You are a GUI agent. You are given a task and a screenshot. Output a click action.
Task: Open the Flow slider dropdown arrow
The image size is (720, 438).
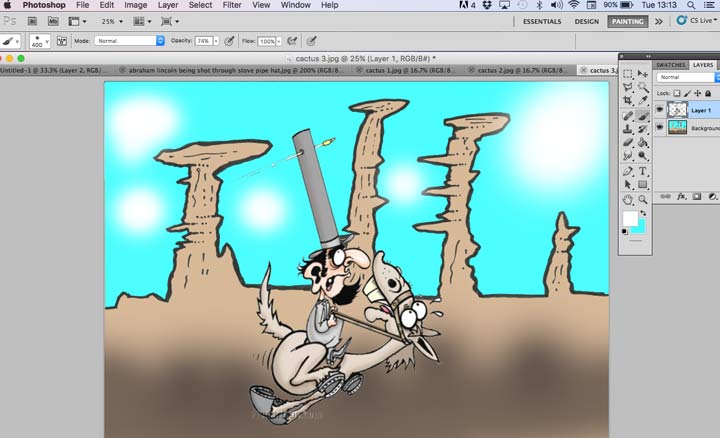(279, 41)
